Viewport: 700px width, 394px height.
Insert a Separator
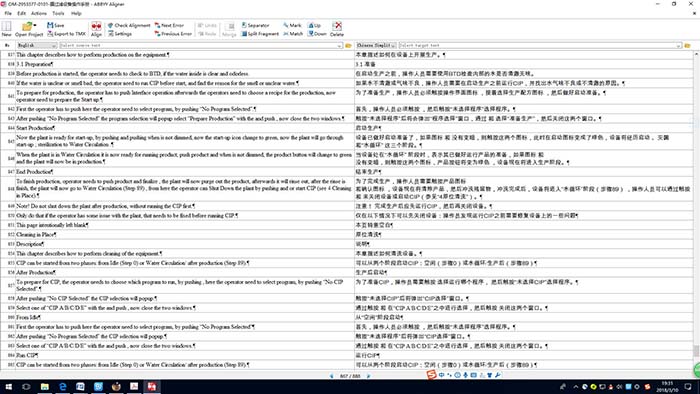(x=255, y=25)
